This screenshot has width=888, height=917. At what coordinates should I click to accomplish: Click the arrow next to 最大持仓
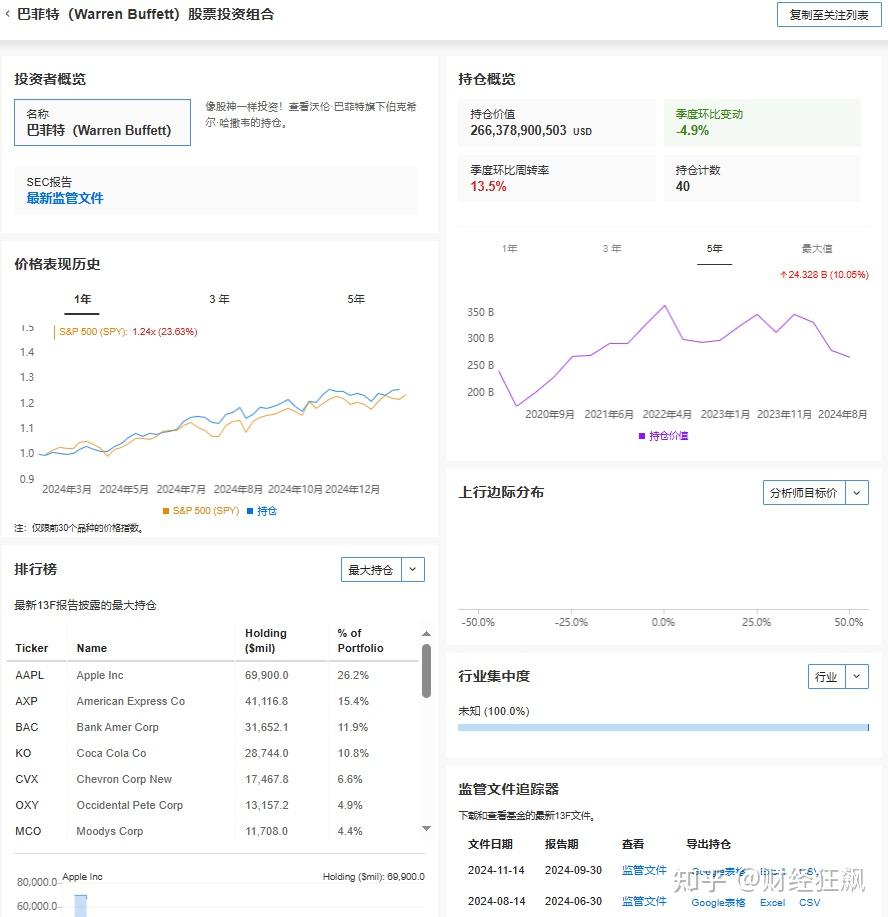(x=413, y=570)
